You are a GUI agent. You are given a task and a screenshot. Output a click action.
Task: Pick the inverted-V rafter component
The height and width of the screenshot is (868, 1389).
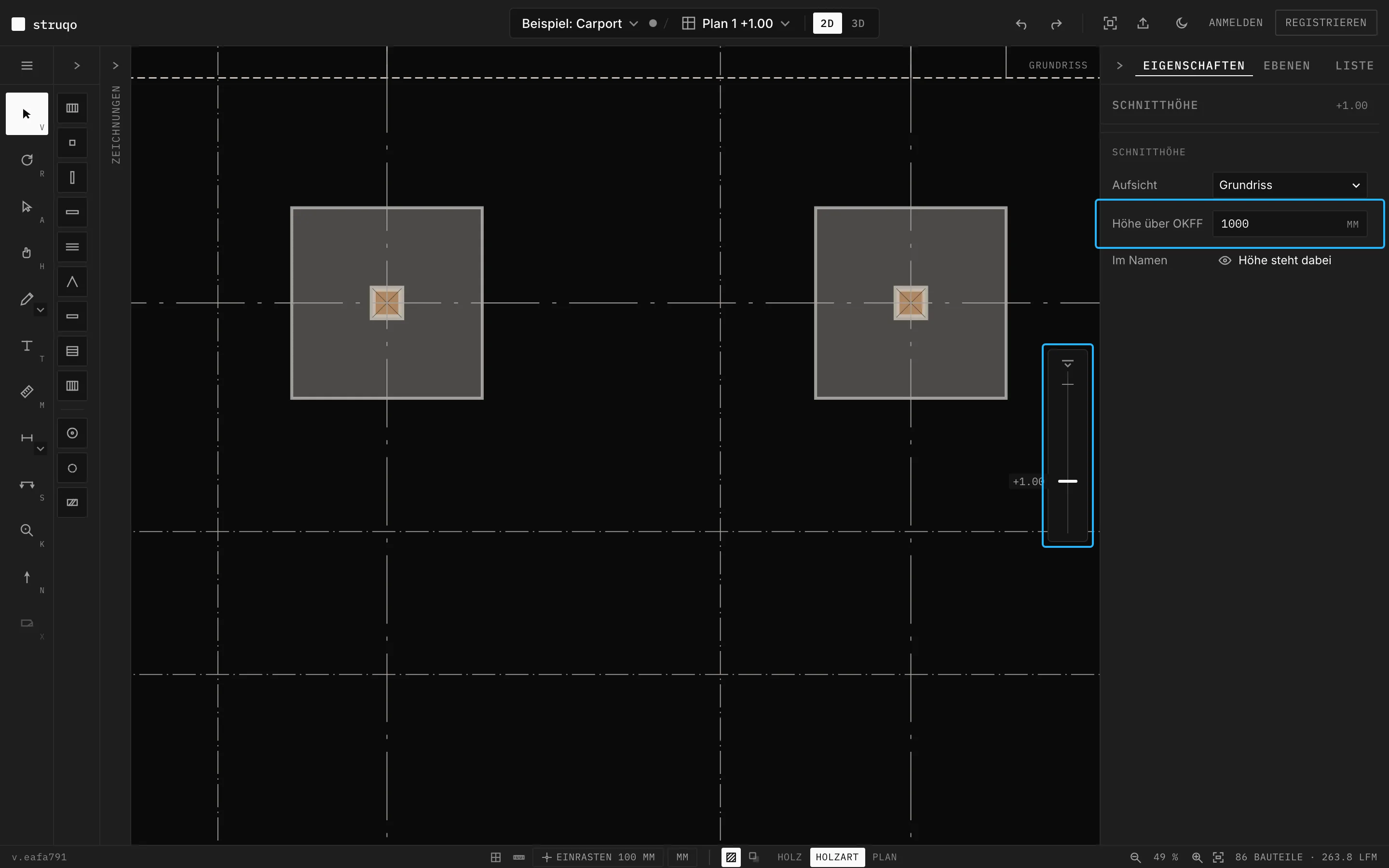72,282
